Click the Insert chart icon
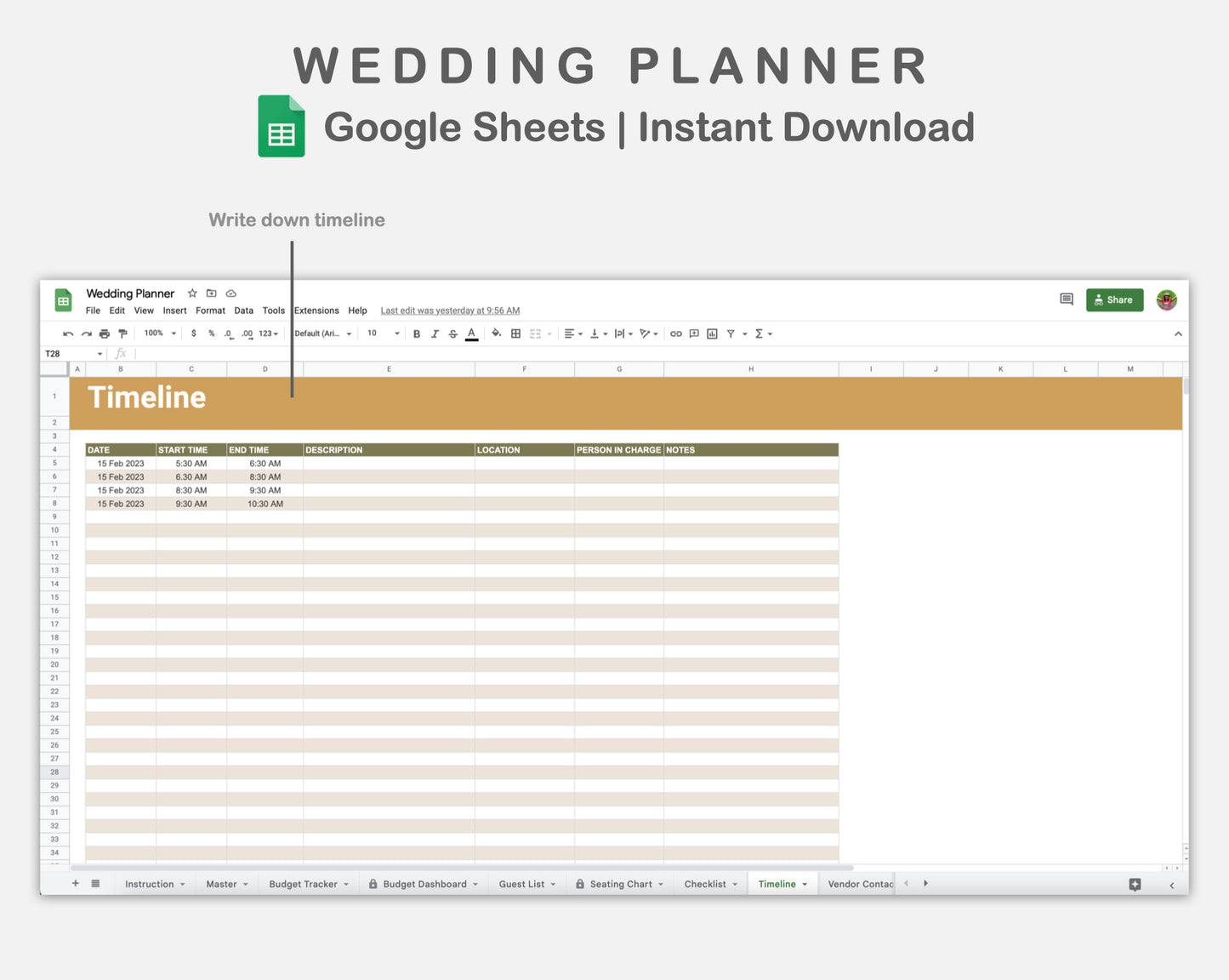The width and height of the screenshot is (1229, 980). coord(712,333)
